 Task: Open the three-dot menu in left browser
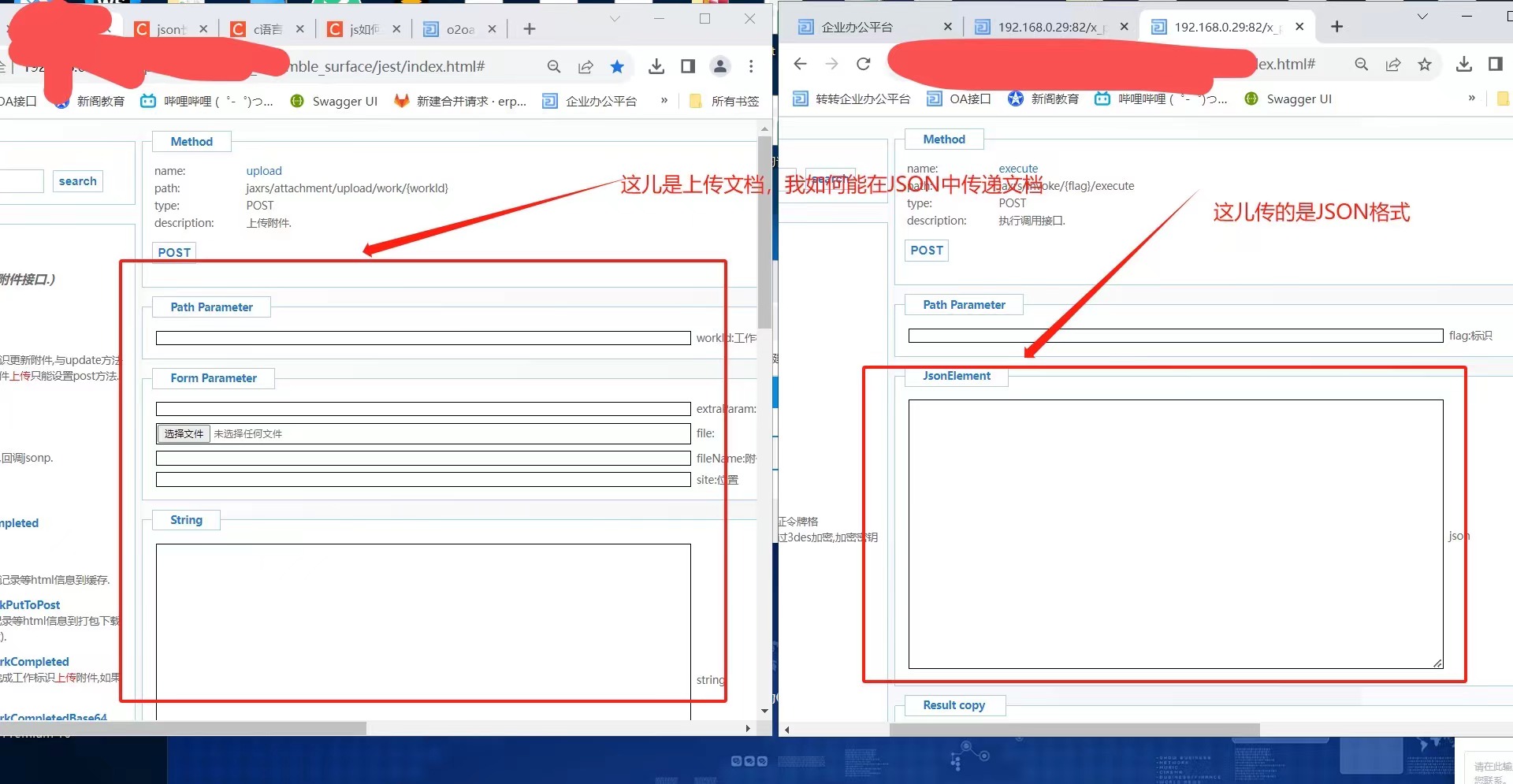pos(751,67)
